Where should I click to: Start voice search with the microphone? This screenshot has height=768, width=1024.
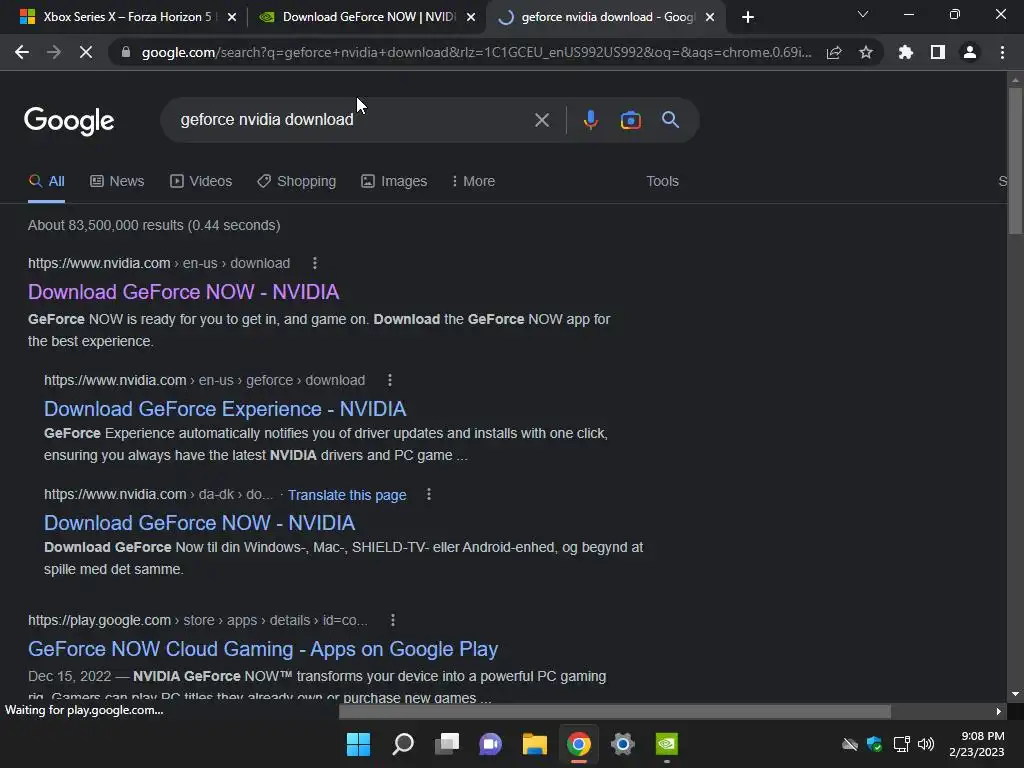click(590, 120)
